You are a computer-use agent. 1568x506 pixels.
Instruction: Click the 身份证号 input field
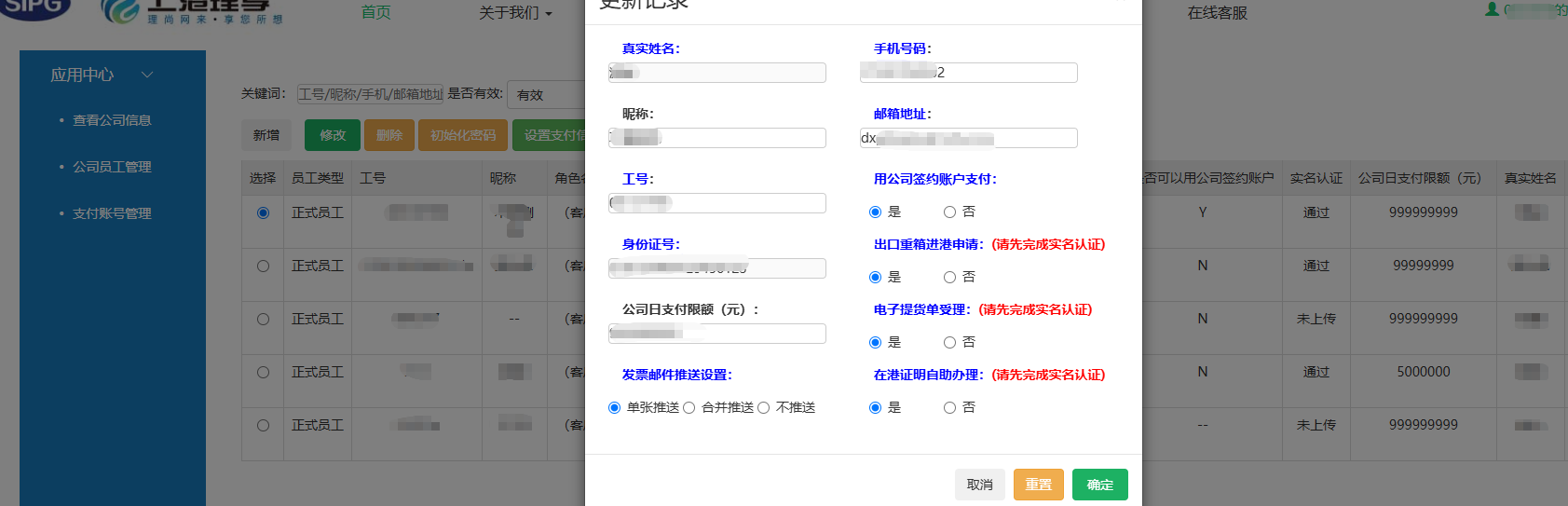click(x=717, y=268)
